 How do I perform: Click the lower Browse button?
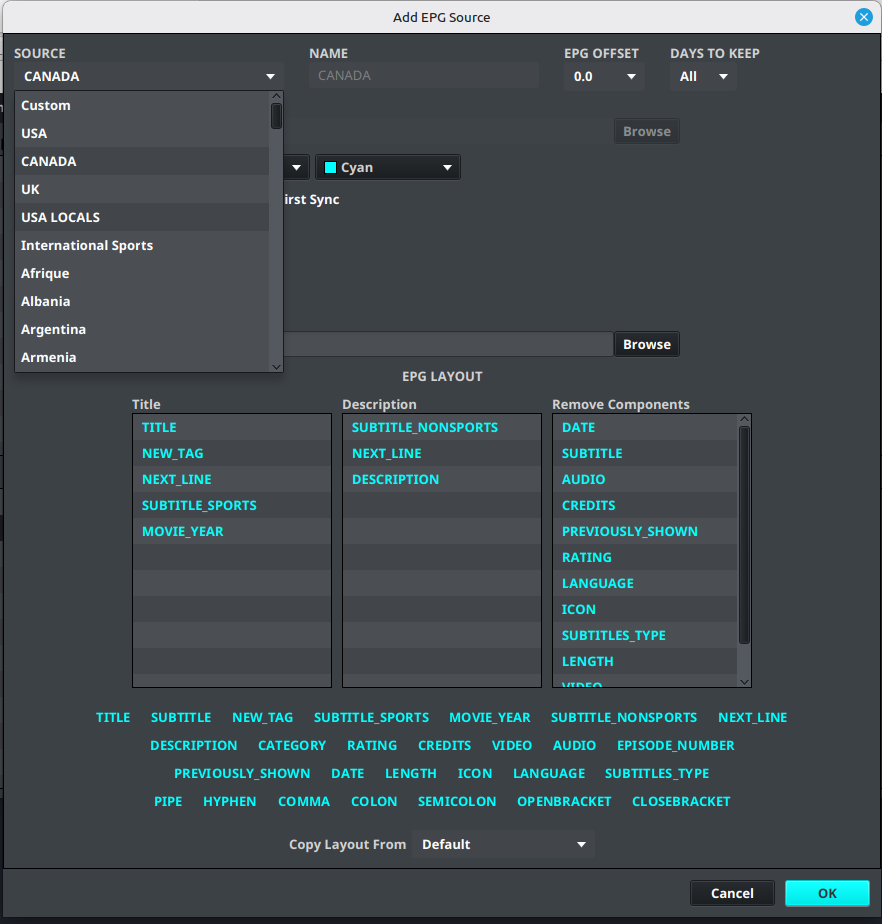coord(646,344)
